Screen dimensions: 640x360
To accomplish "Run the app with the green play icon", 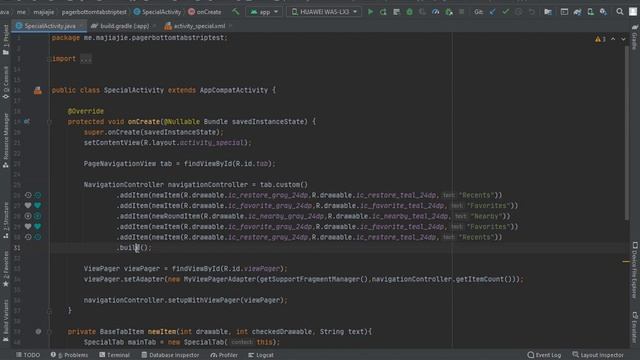I will tap(370, 12).
